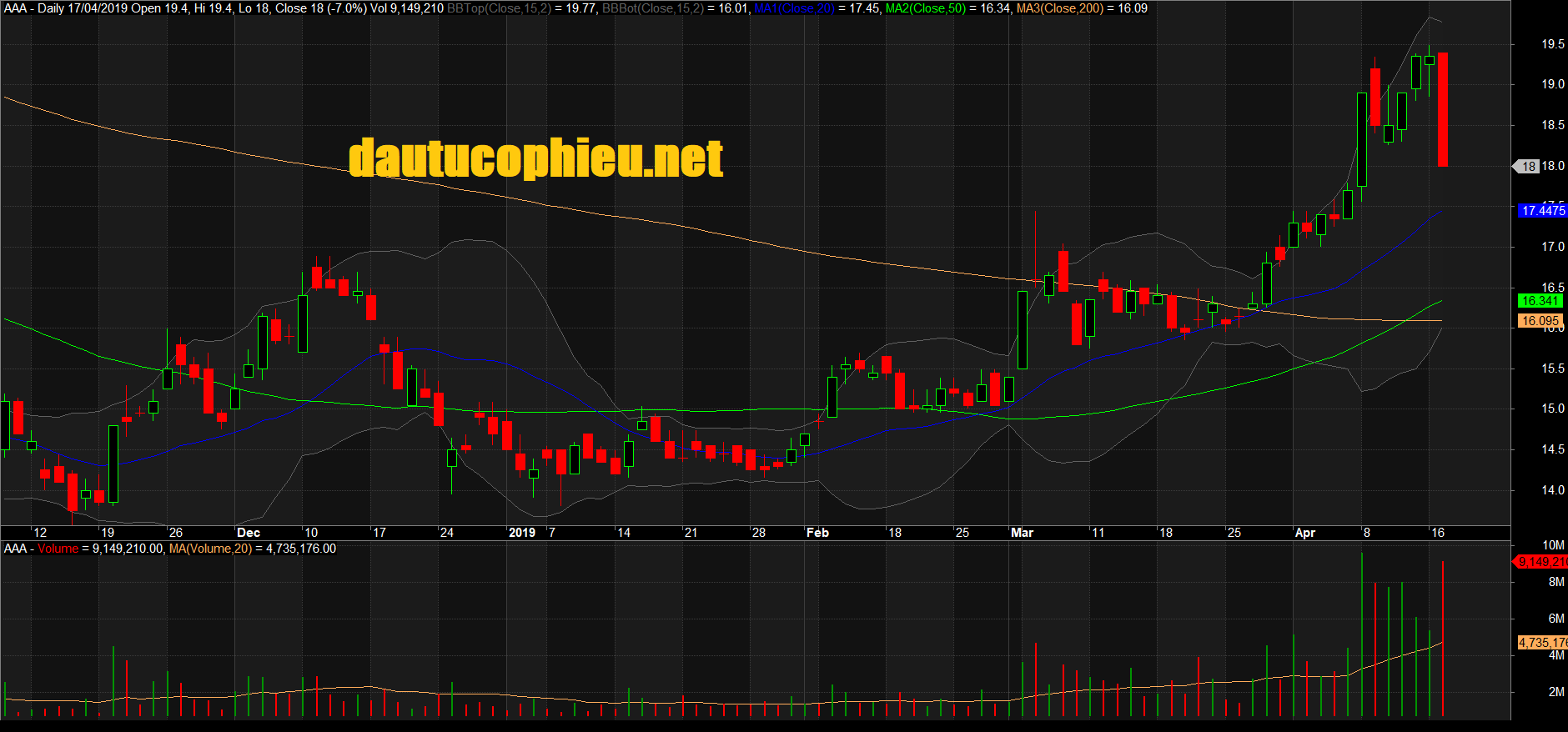Select the orange 4,735,176 volume average tag
Screen dimensions: 1568x732
[1543, 643]
